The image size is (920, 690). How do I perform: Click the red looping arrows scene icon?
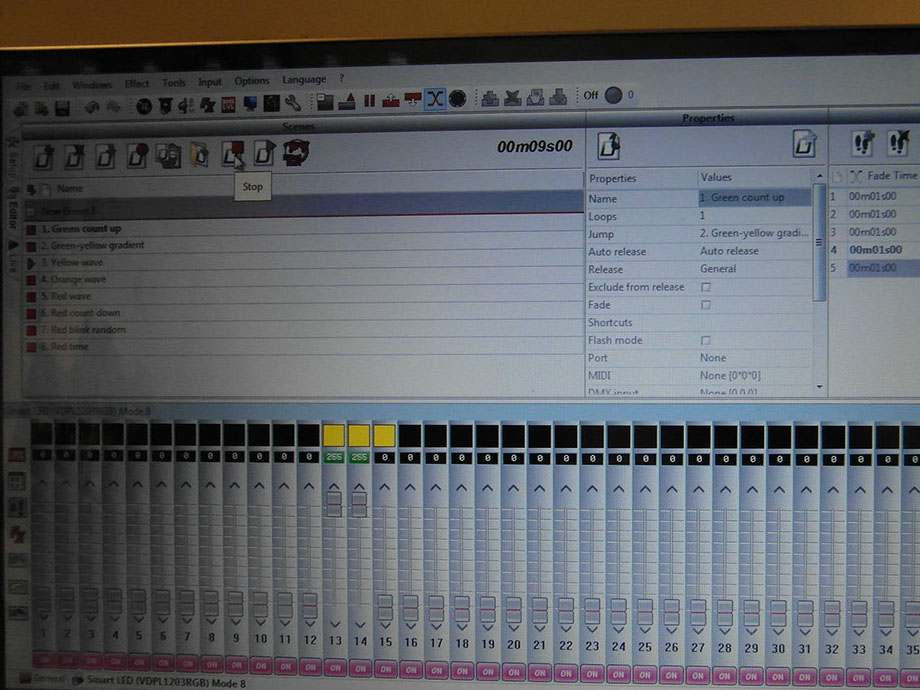click(296, 153)
